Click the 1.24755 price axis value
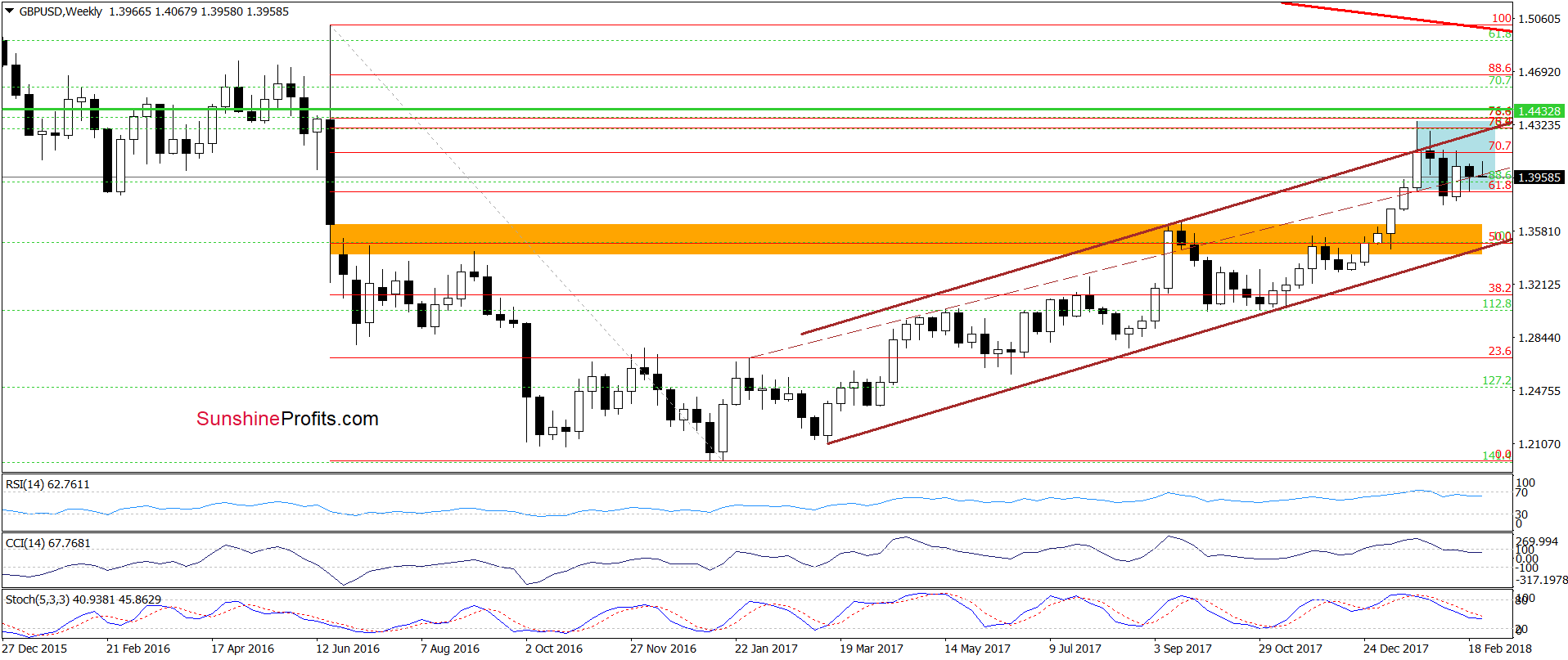This screenshot has width=1568, height=660. 1539,391
